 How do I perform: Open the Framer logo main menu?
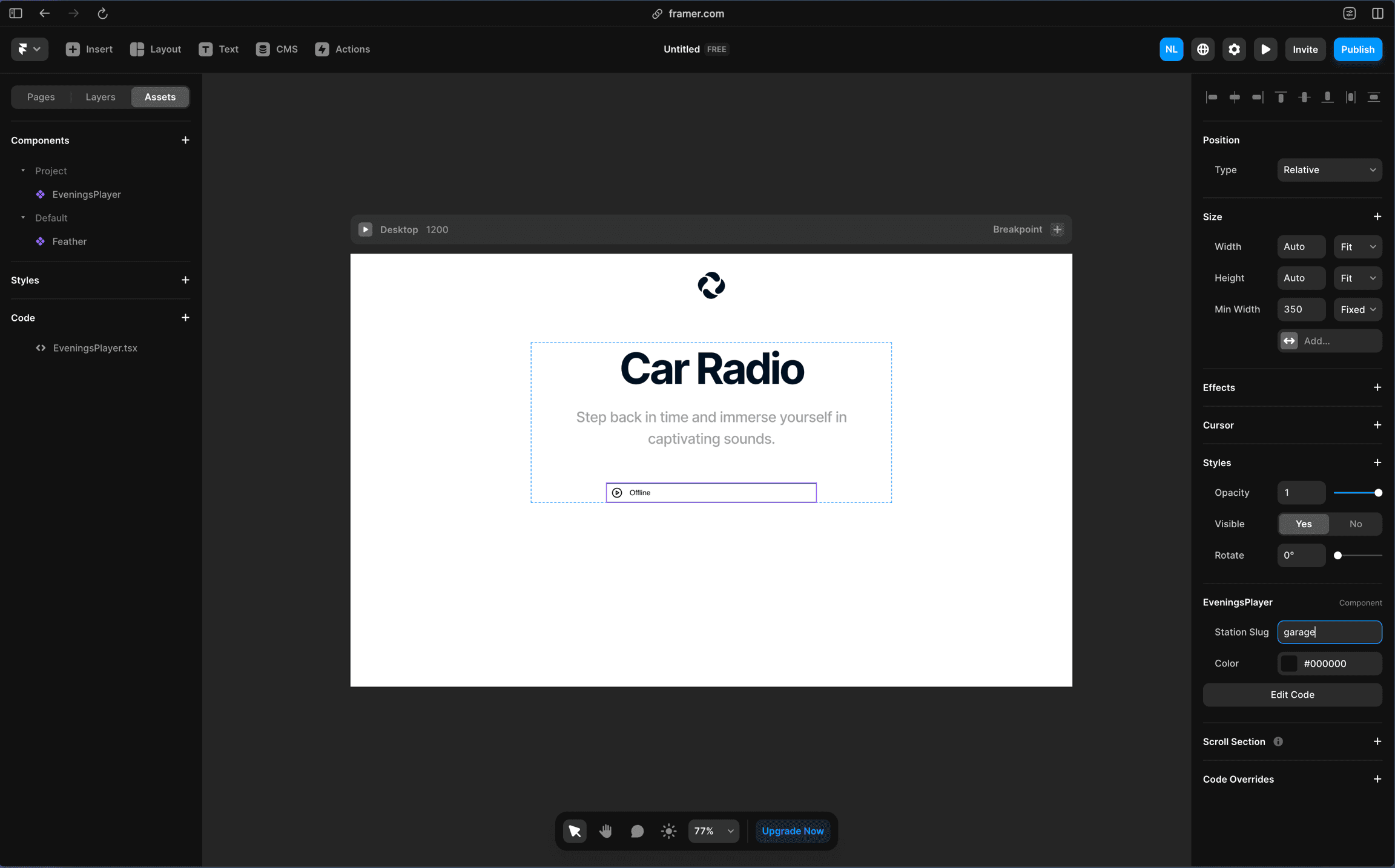(29, 49)
